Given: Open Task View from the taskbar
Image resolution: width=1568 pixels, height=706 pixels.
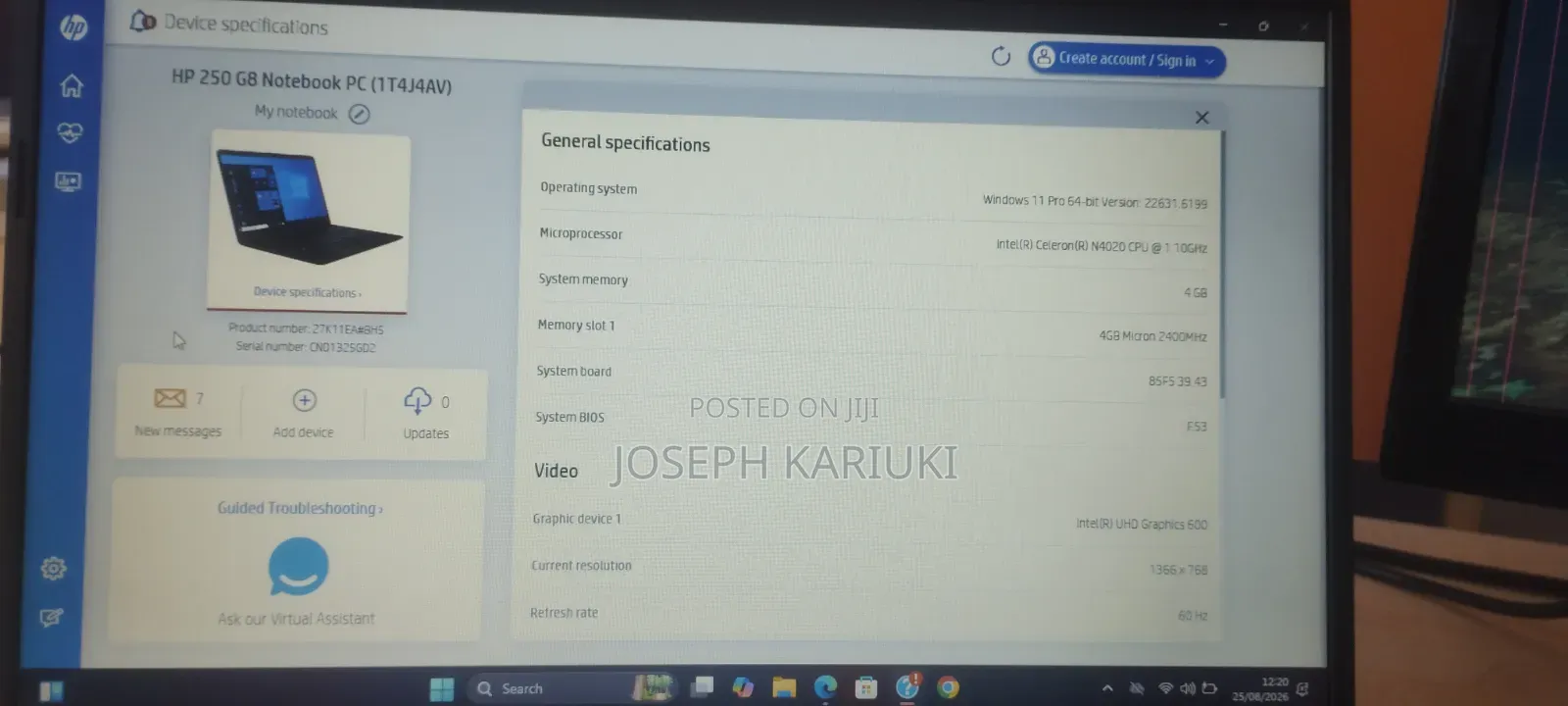Looking at the screenshot, I should [702, 687].
